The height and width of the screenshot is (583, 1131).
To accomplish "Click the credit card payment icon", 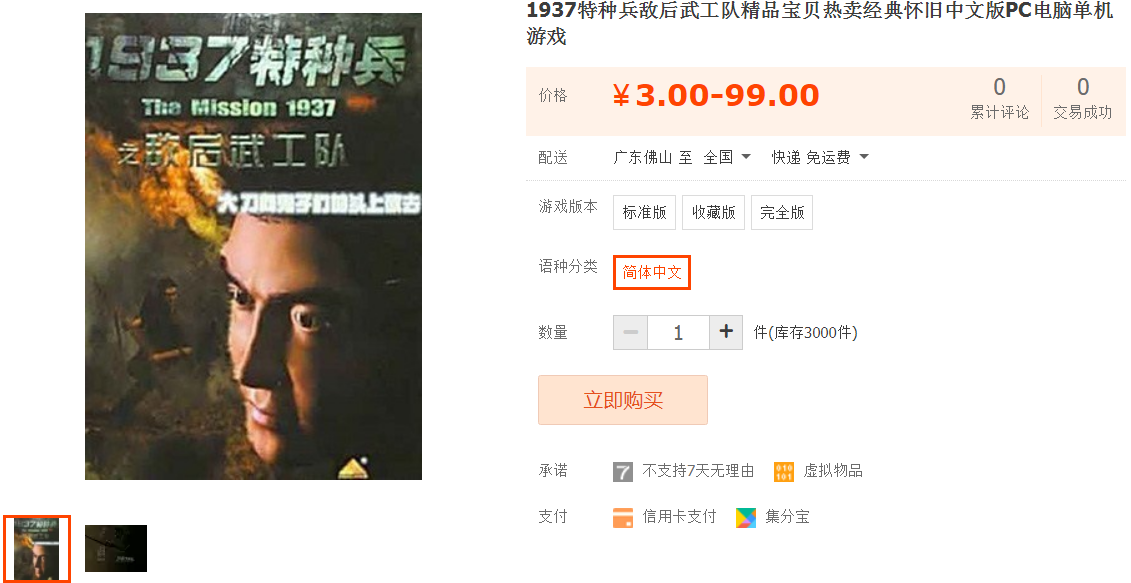I will [622, 517].
